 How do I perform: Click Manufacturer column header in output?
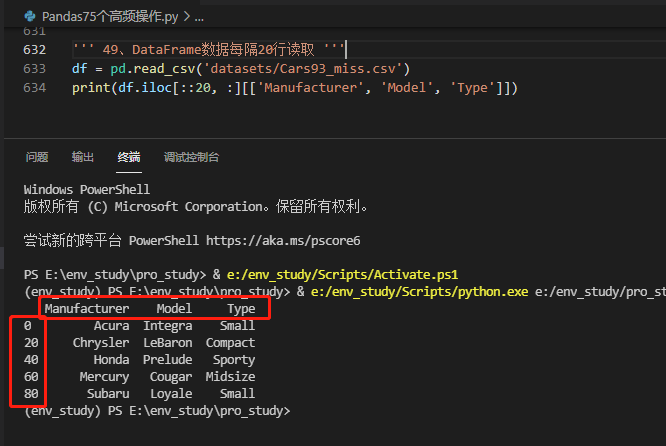87,308
